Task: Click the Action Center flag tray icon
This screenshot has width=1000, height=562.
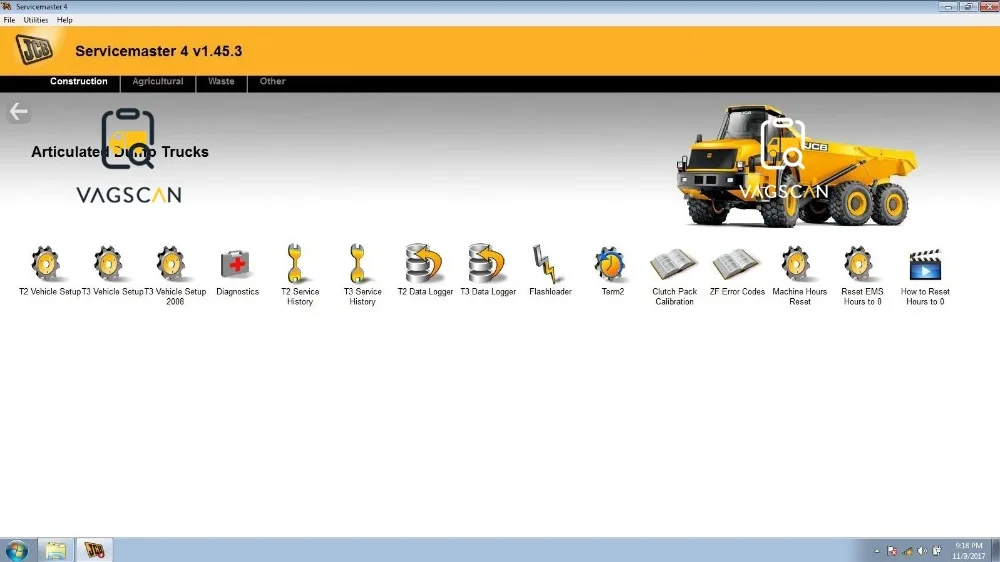Action: click(x=892, y=551)
